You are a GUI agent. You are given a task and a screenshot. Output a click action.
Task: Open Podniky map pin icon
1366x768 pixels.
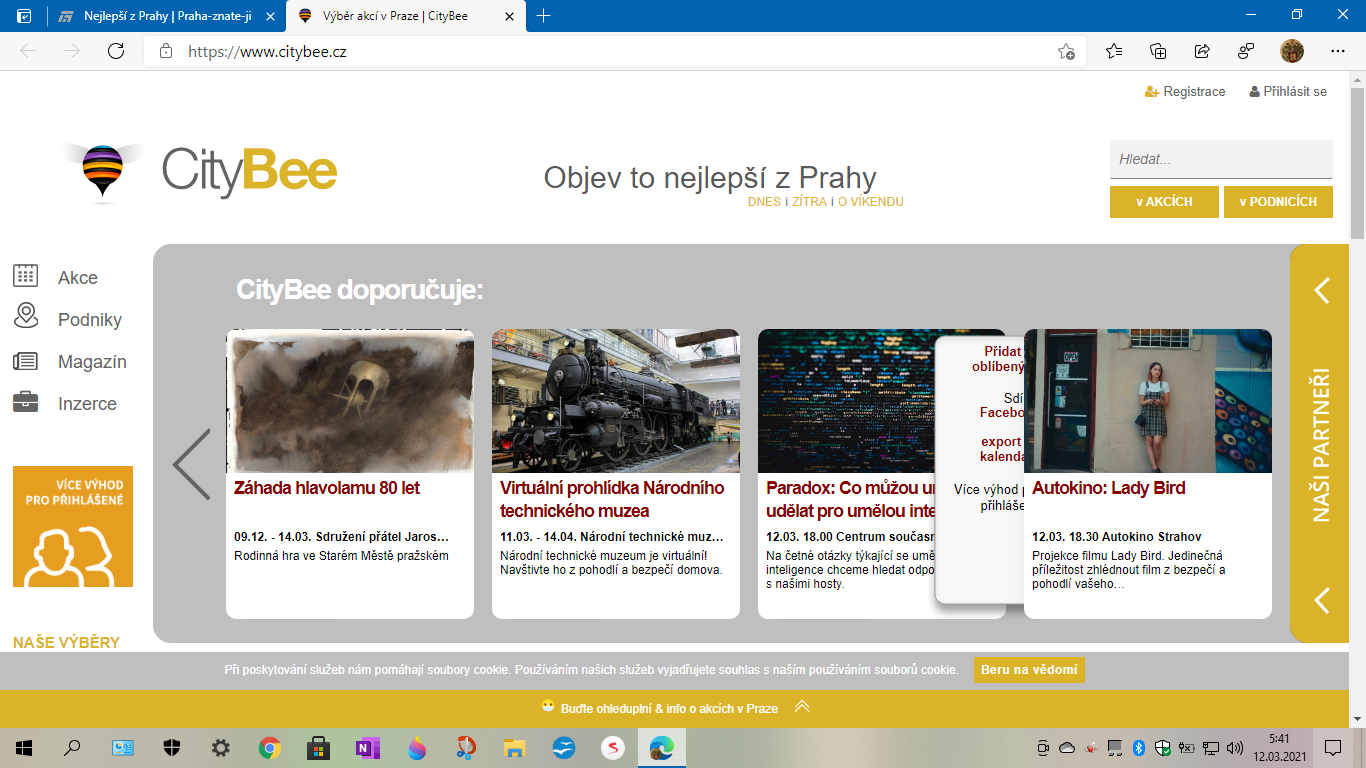point(26,317)
